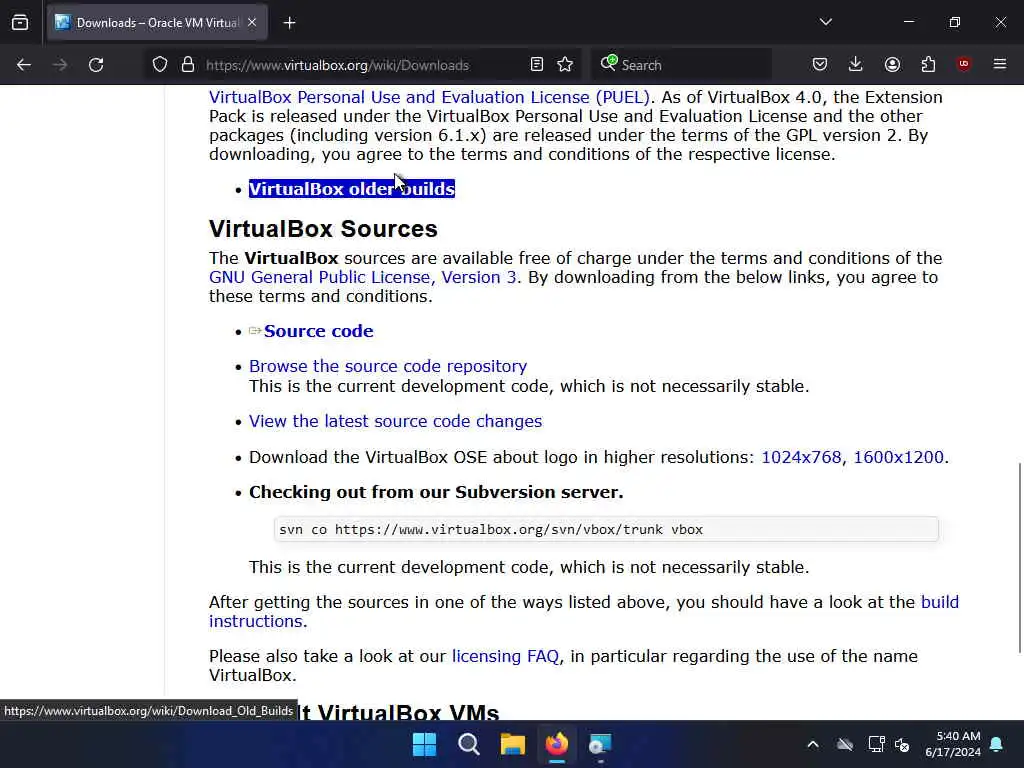Open the Extensions puzzle icon
The width and height of the screenshot is (1024, 768).
928,65
